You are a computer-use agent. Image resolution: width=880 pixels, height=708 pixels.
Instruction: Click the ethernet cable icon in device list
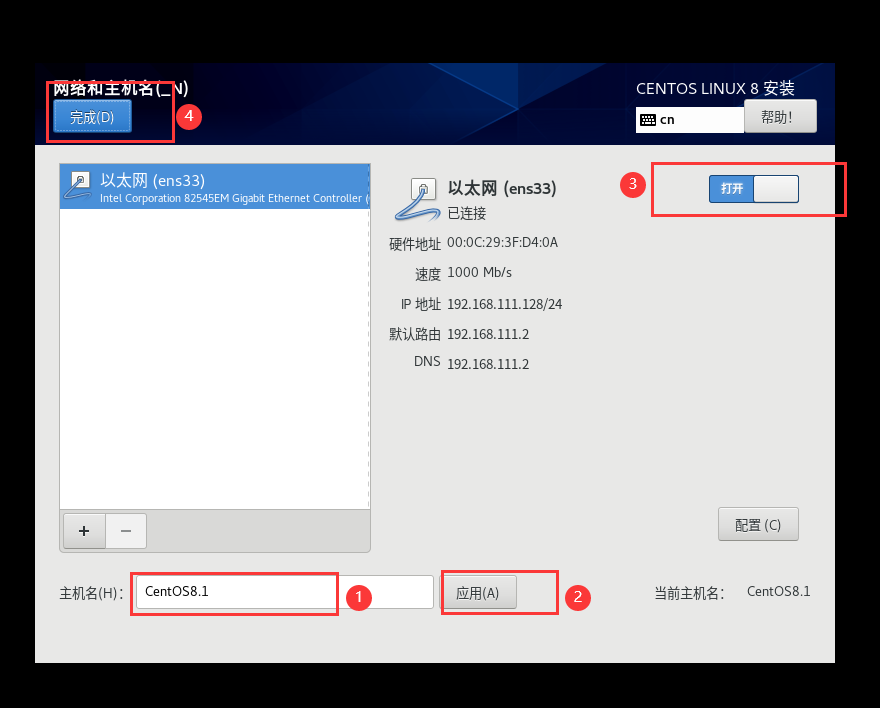tap(79, 186)
